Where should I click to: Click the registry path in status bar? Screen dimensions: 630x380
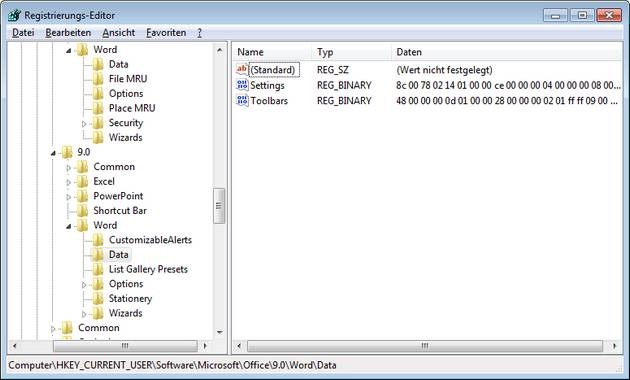(x=172, y=365)
